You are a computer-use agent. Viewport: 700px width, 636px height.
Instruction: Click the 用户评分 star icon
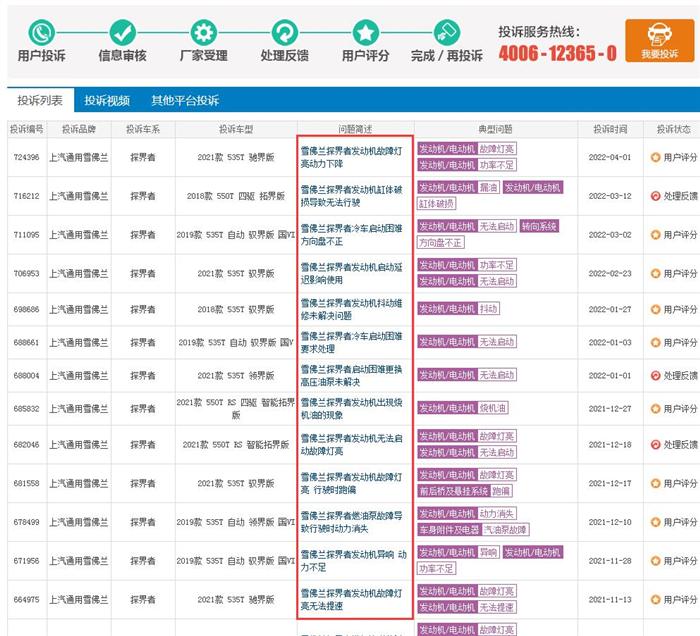366,32
